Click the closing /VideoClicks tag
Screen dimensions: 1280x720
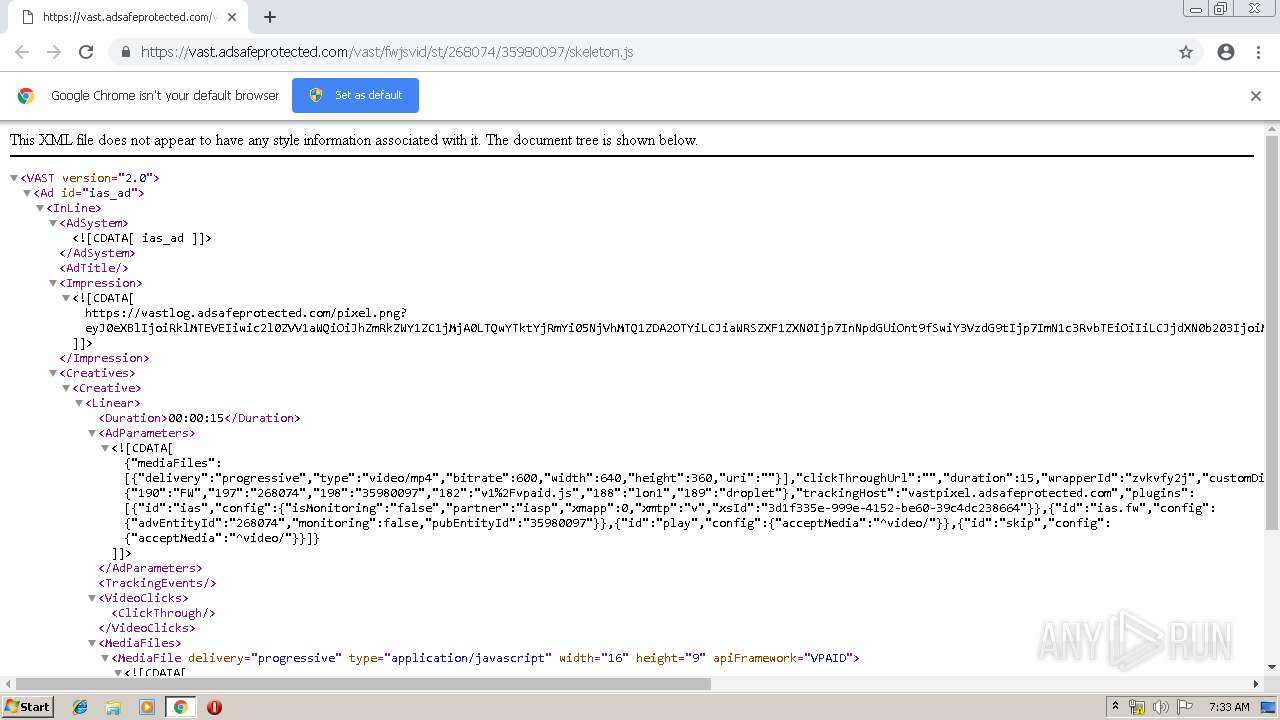tap(146, 628)
